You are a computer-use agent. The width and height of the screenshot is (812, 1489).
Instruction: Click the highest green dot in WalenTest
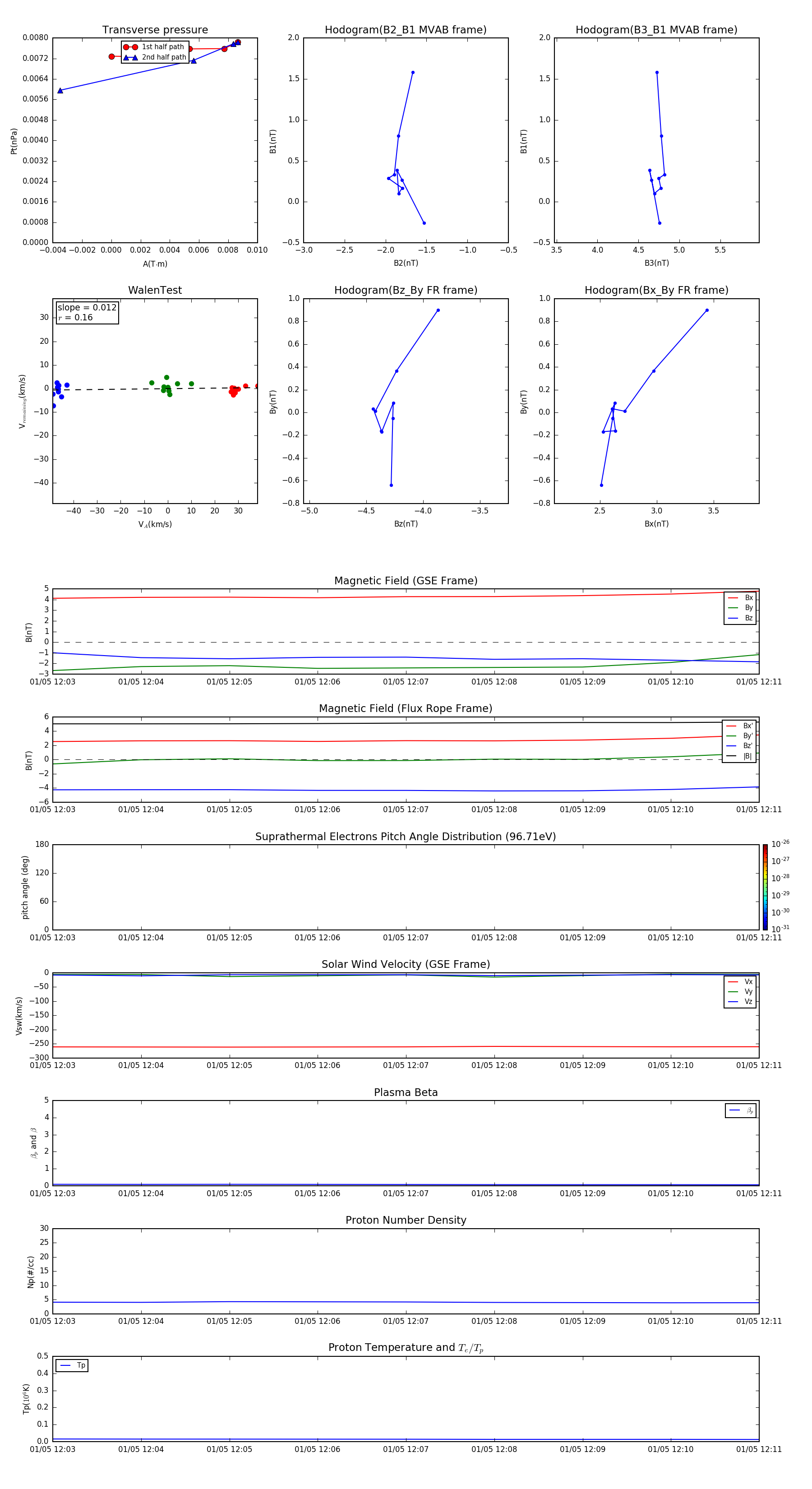166,378
